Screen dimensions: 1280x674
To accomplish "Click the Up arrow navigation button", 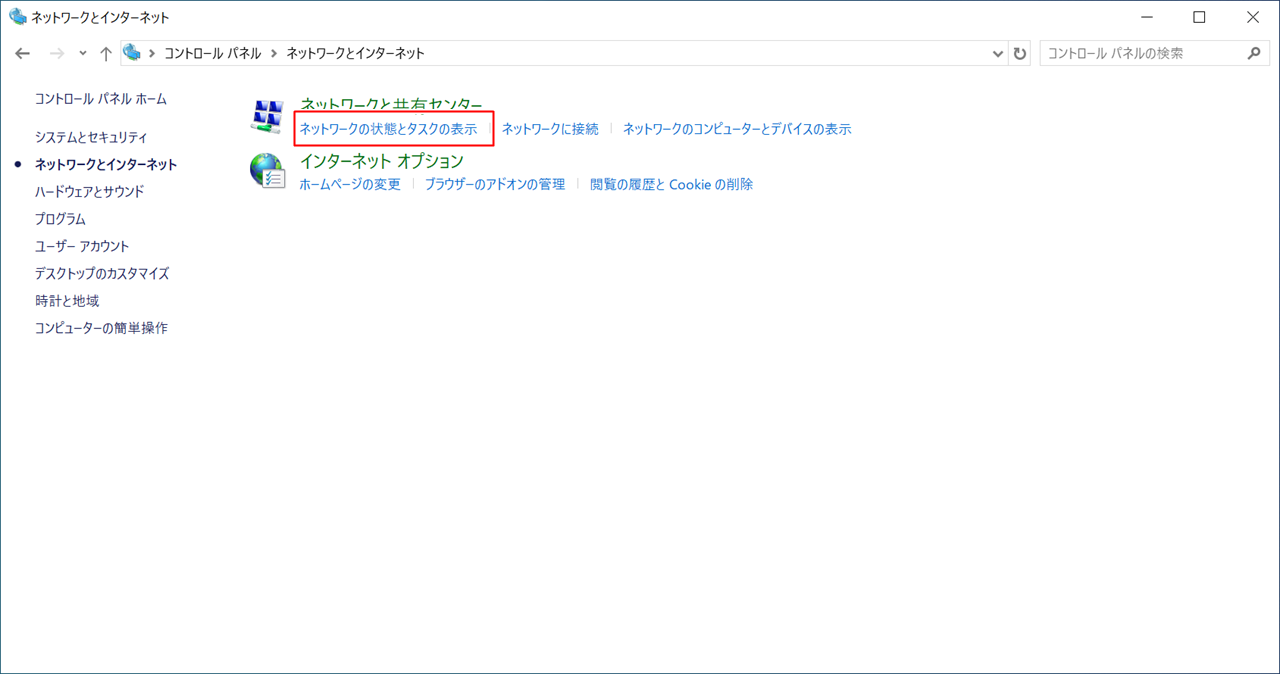I will click(x=106, y=54).
